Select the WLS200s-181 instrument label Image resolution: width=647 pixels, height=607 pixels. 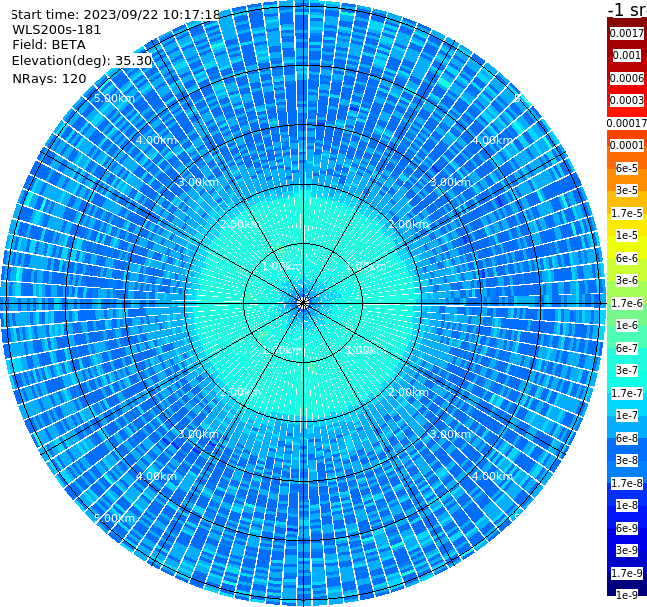(x=57, y=30)
